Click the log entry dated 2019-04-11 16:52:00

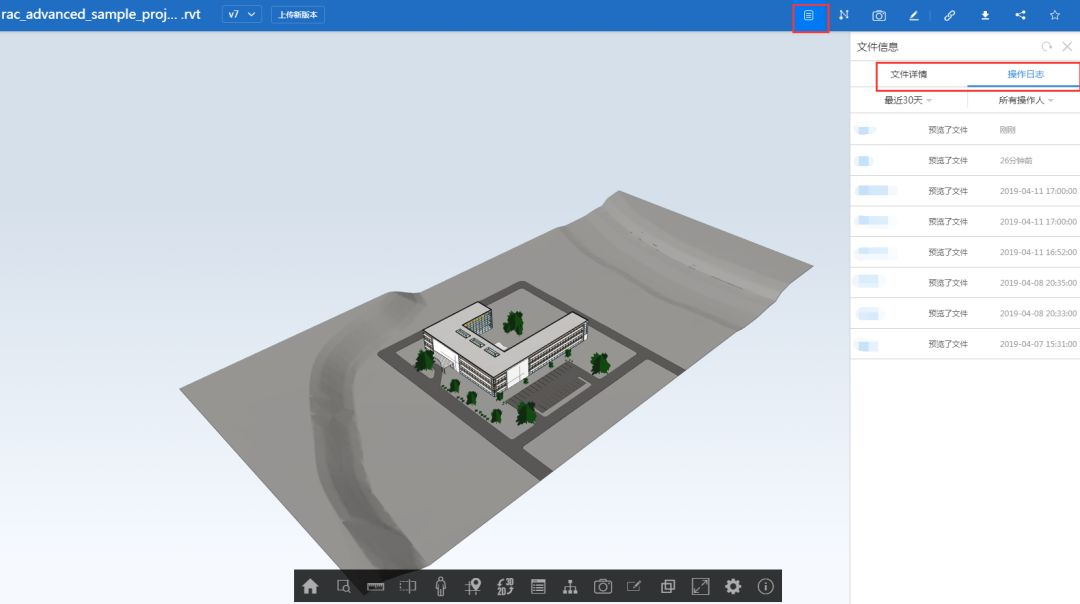pyautogui.click(x=965, y=252)
